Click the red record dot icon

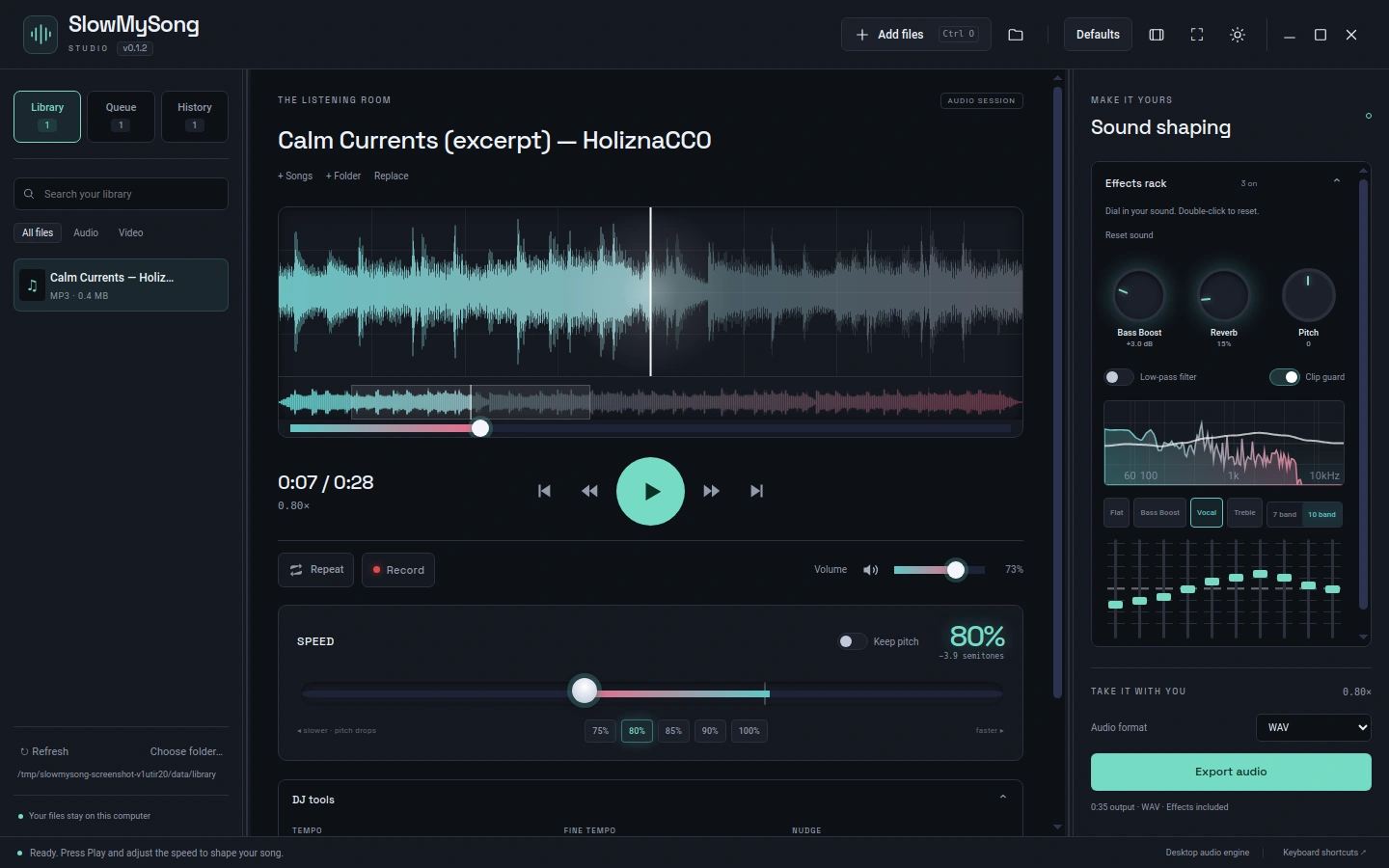(376, 570)
